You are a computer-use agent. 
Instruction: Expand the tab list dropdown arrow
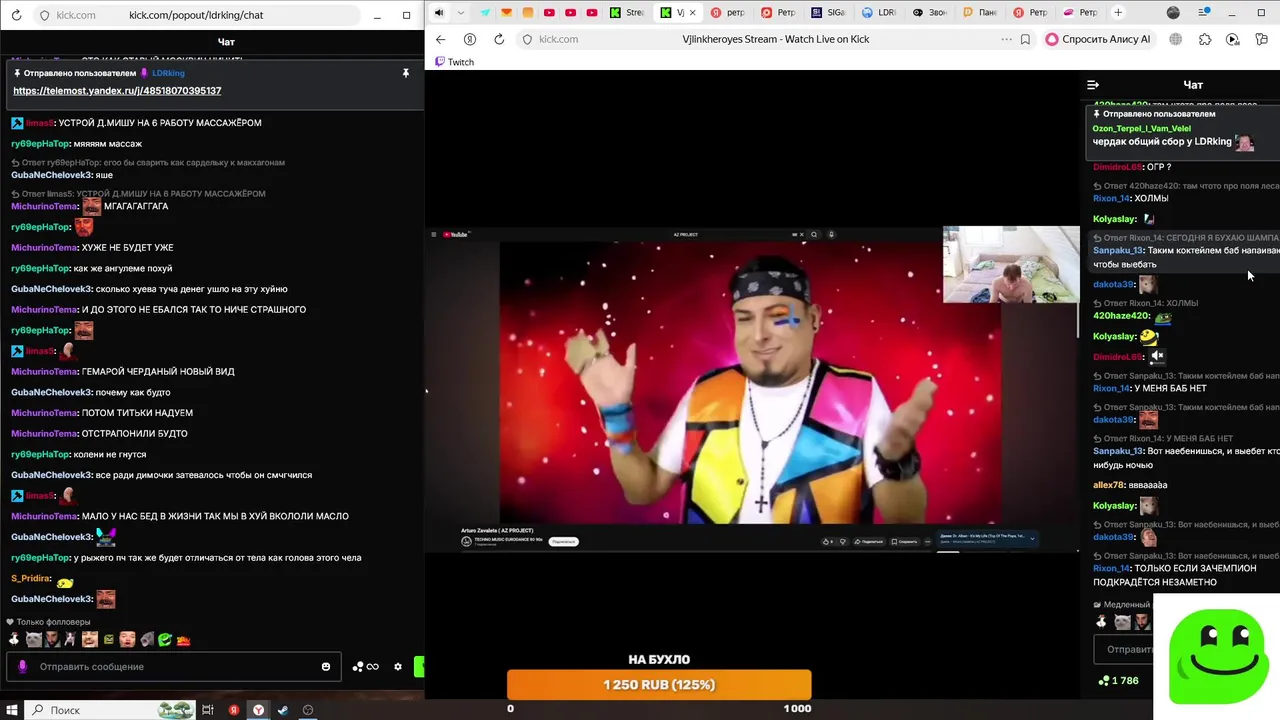[463, 13]
